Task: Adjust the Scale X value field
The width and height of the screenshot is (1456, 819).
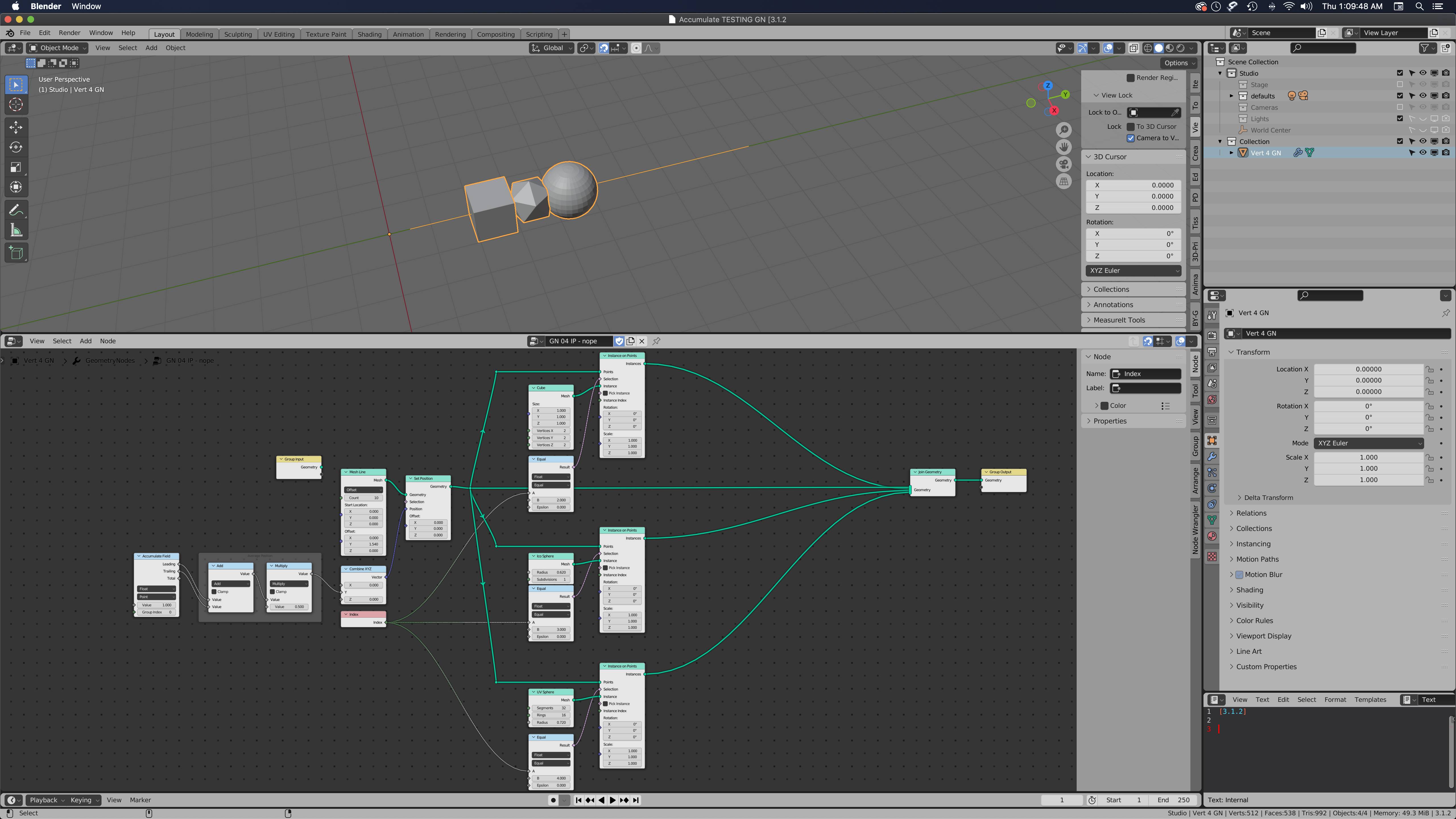Action: [x=1368, y=457]
